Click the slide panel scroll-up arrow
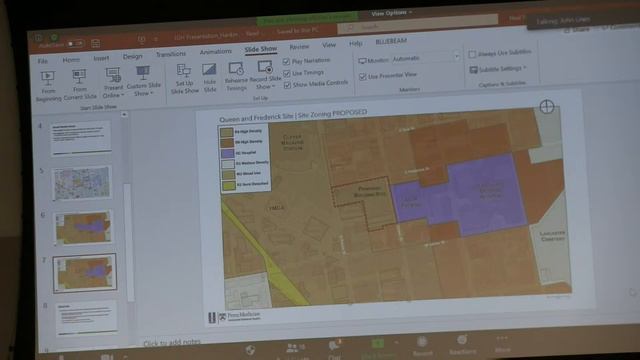 click(124, 115)
